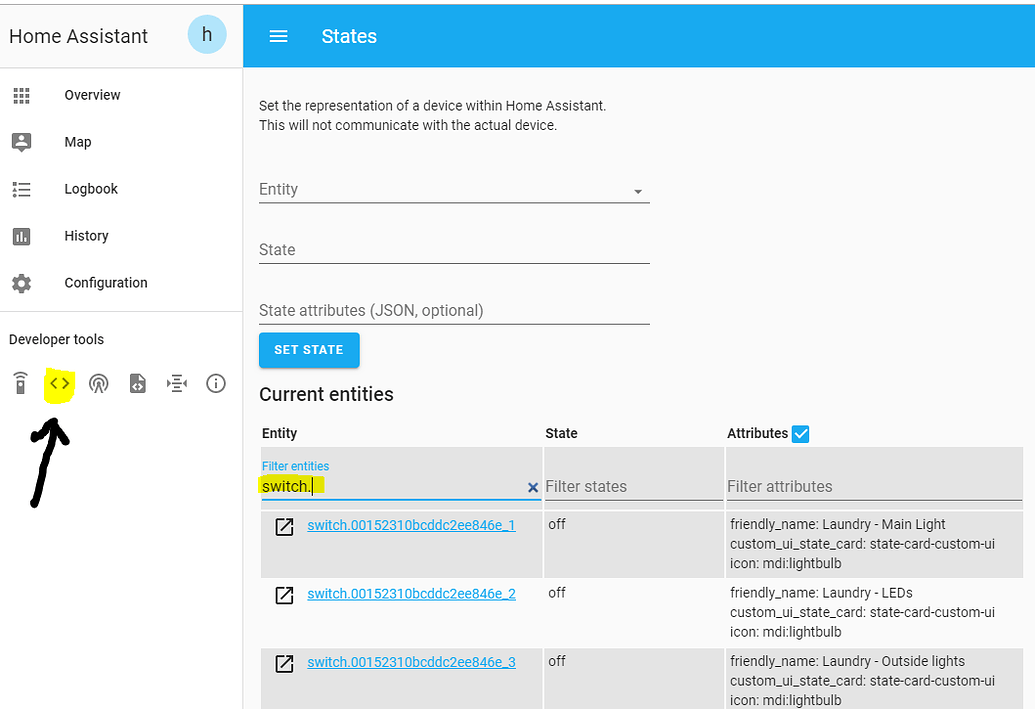The image size is (1035, 709).
Task: Focus the State input field
Action: [454, 250]
